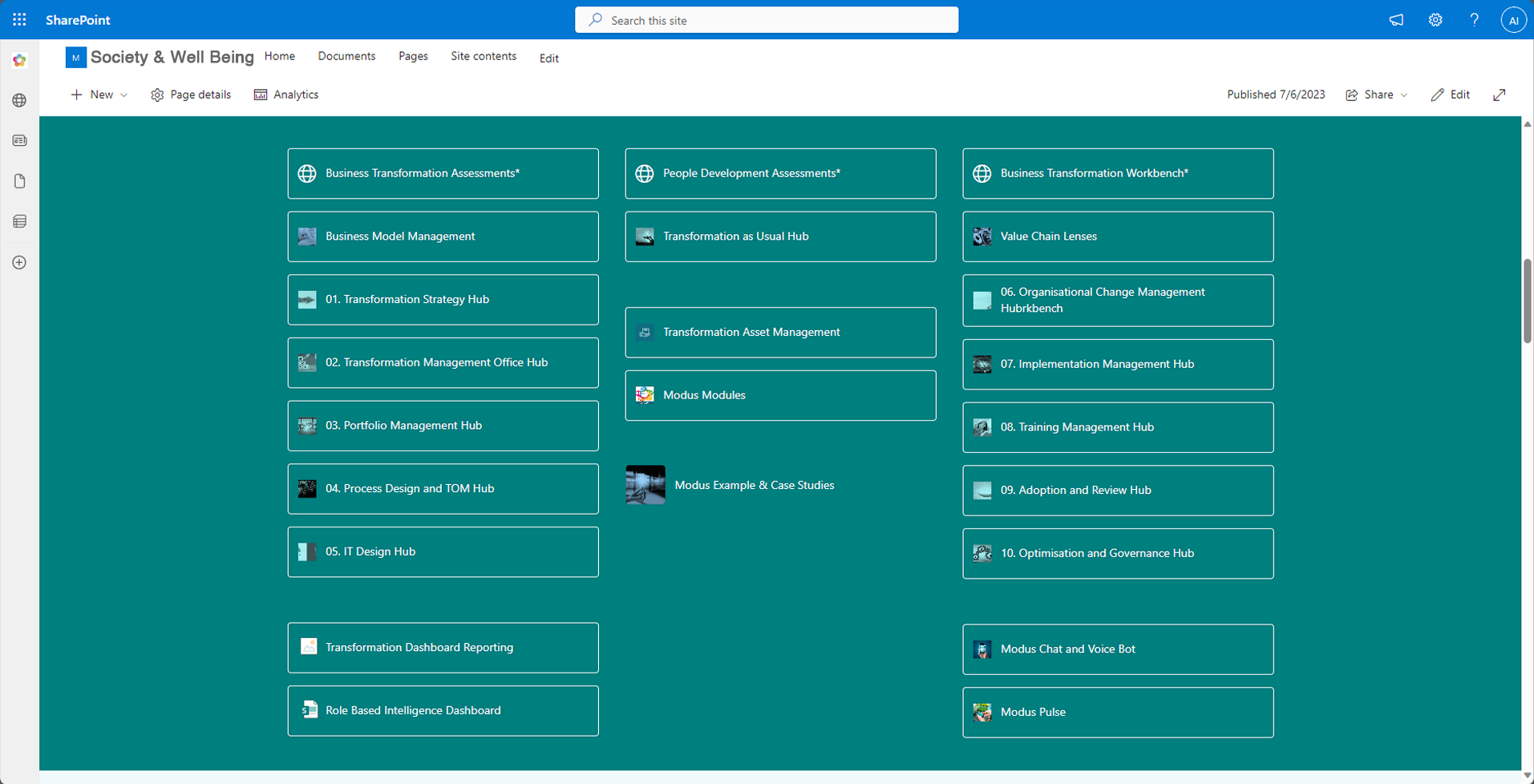Click the expand to full-page arrows icon
Screen dimensions: 1534x784
pos(1500,95)
